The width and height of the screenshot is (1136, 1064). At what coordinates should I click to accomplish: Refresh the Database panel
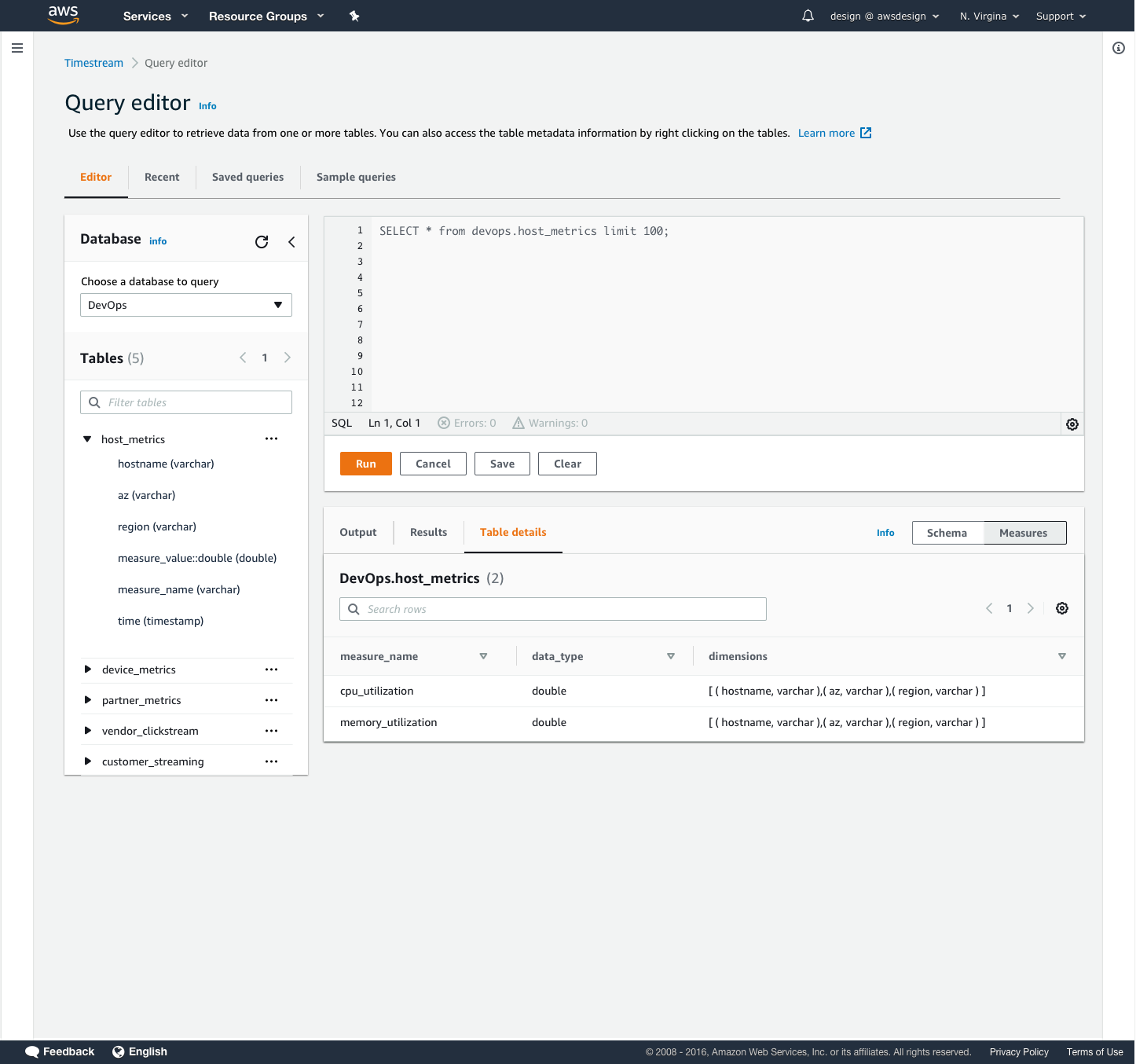262,242
